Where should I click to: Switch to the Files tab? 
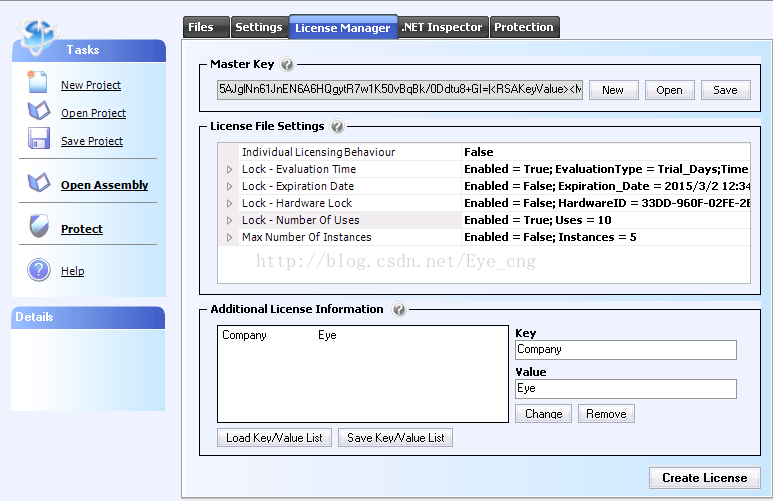pyautogui.click(x=206, y=27)
